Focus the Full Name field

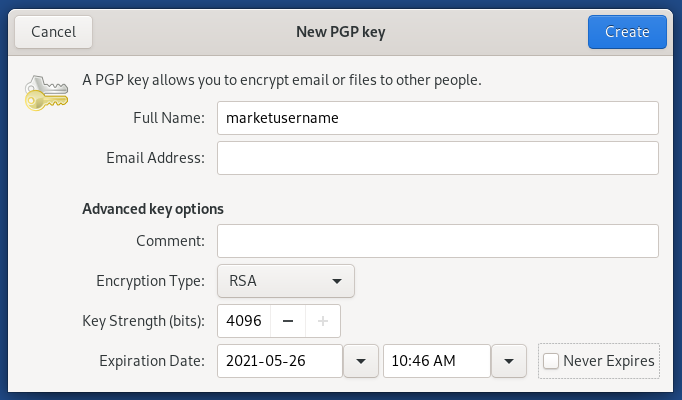438,118
